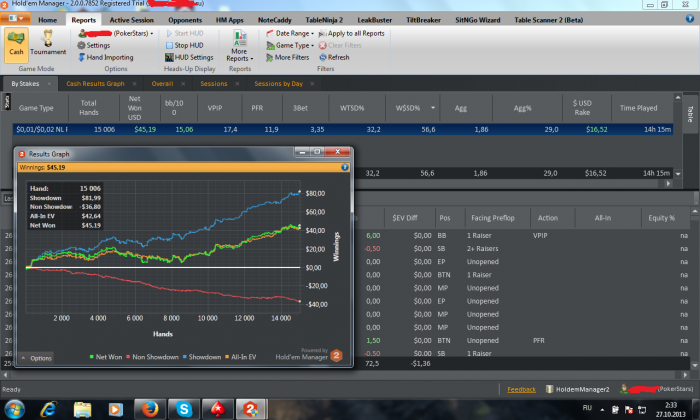
Task: Open the Active Session tab
Action: click(132, 20)
